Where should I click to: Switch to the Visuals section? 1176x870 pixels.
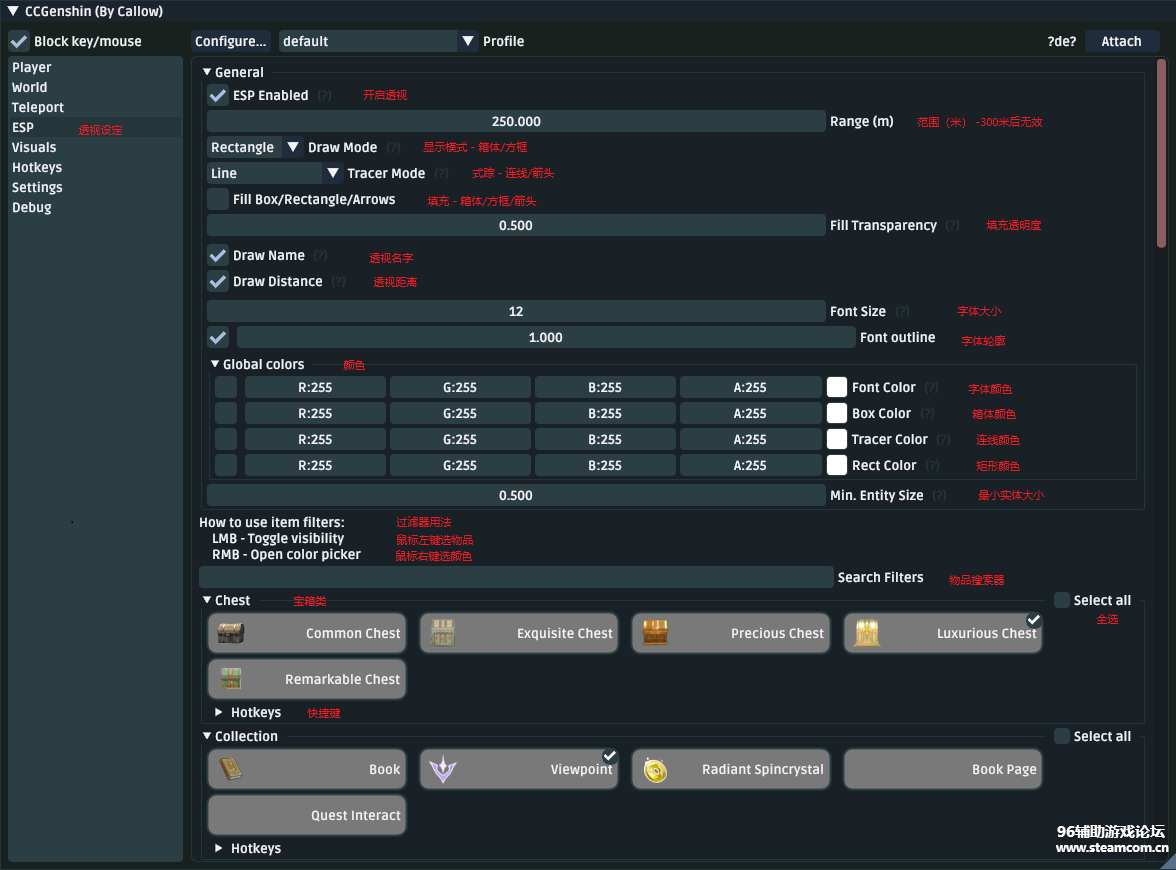pyautogui.click(x=34, y=147)
